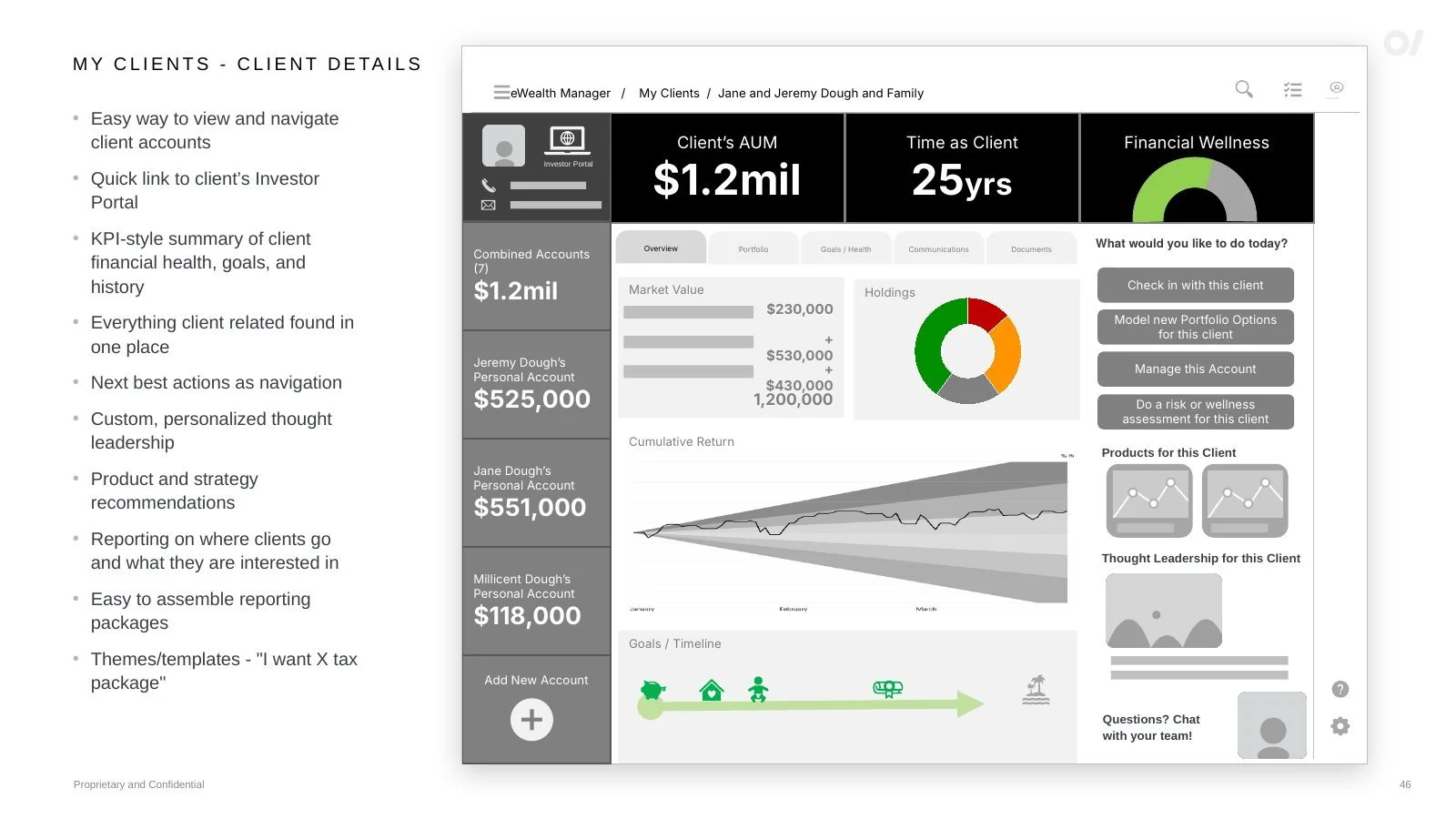
Task: Select the house goal icon
Action: [712, 691]
